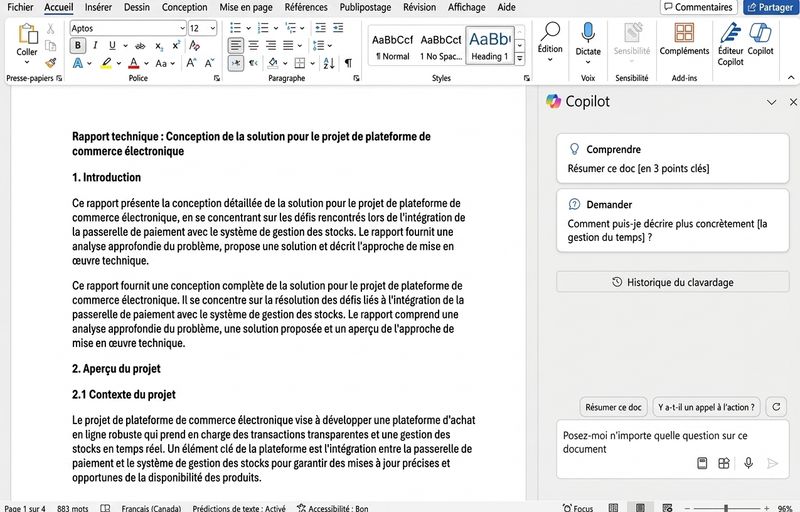Open line spacing dropdown
The width and height of the screenshot is (800, 512).
click(330, 45)
